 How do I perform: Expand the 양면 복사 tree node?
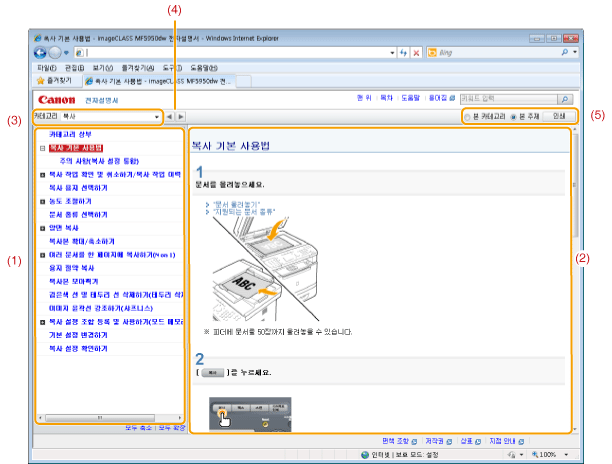point(42,227)
